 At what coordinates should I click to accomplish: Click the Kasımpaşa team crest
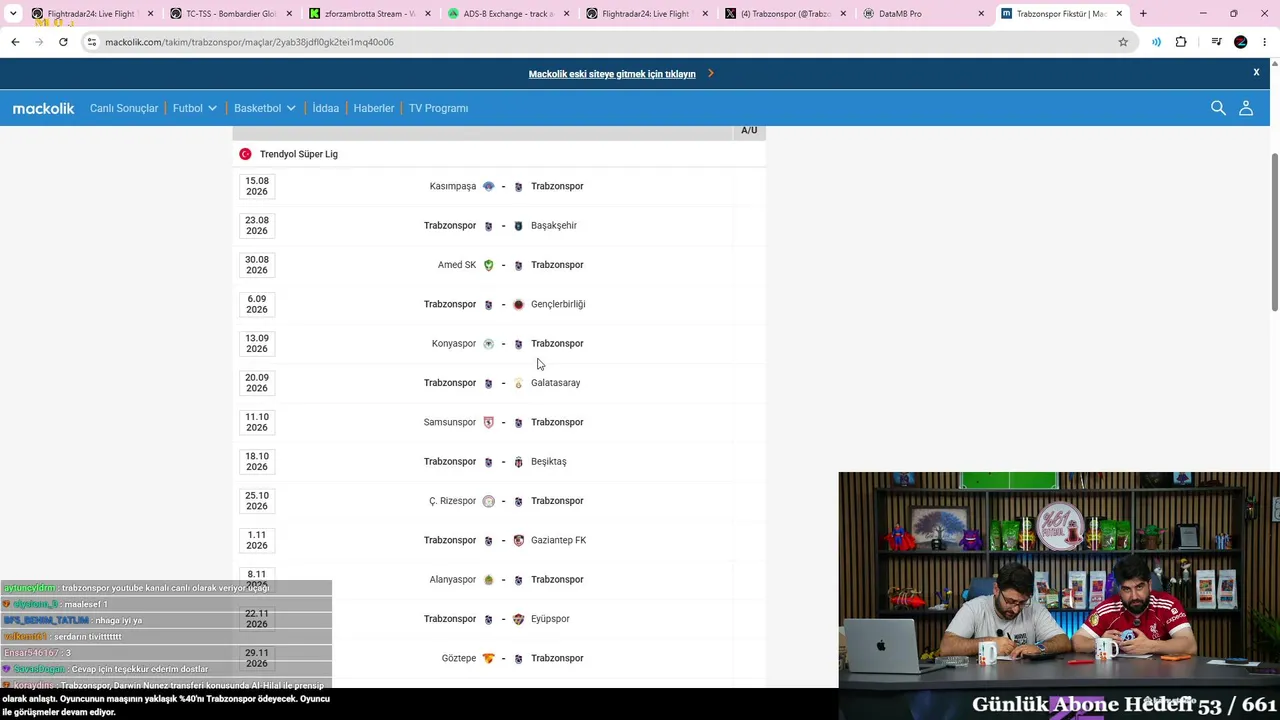pyautogui.click(x=489, y=186)
